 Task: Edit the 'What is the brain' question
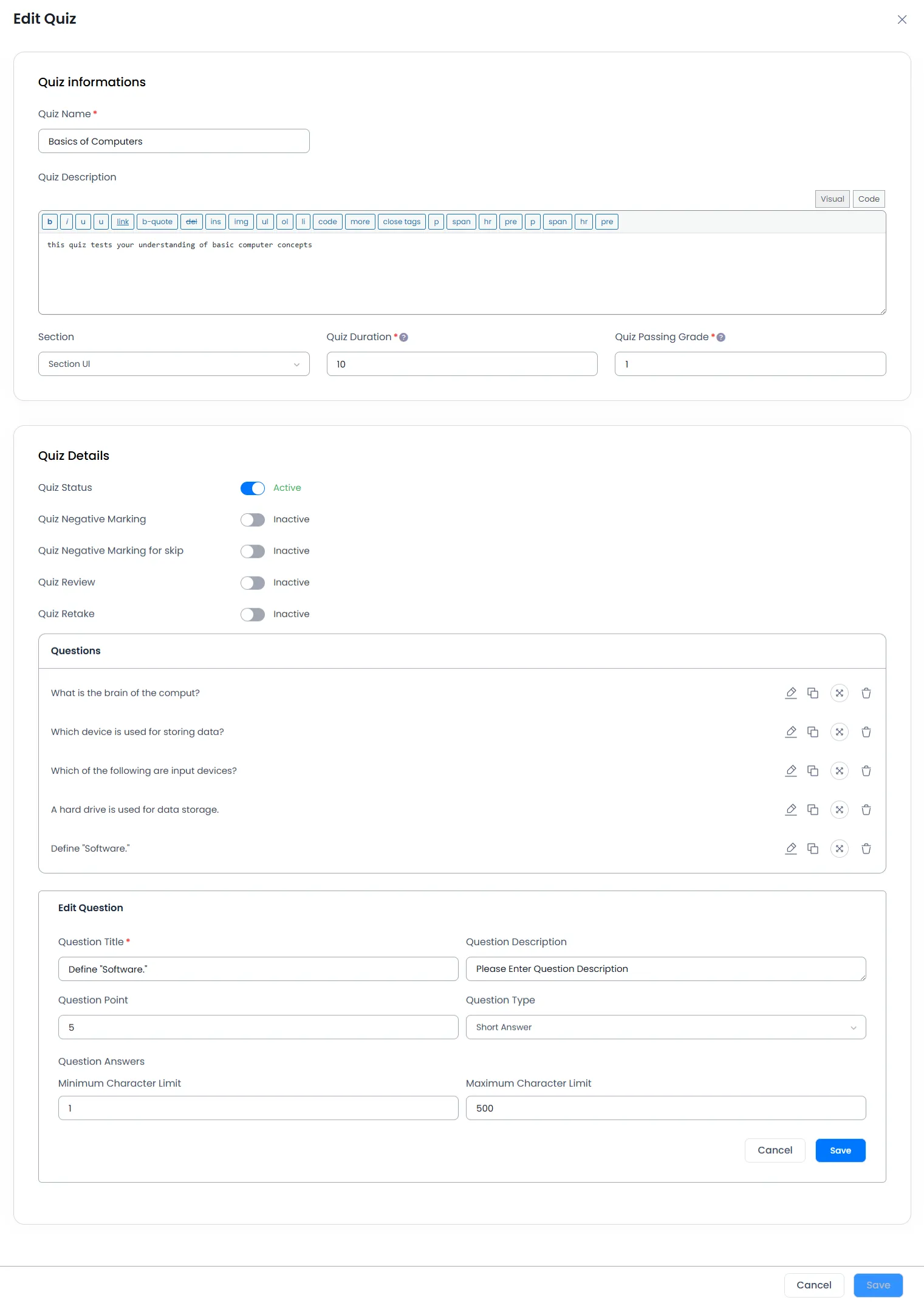(790, 693)
